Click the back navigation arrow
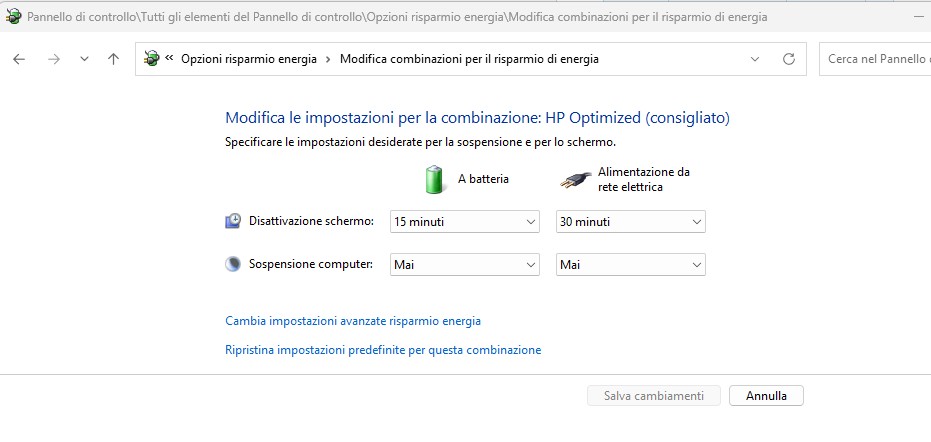 pyautogui.click(x=19, y=59)
